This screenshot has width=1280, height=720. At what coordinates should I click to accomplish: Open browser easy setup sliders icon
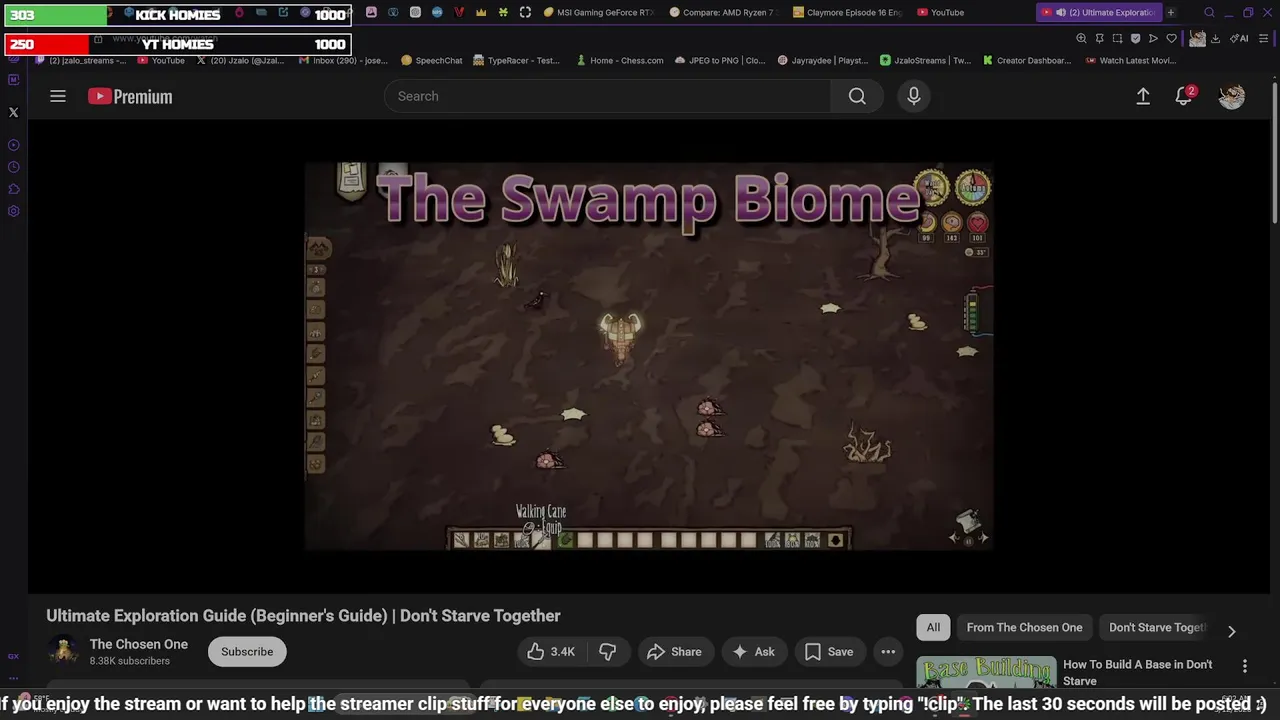click(x=1264, y=39)
